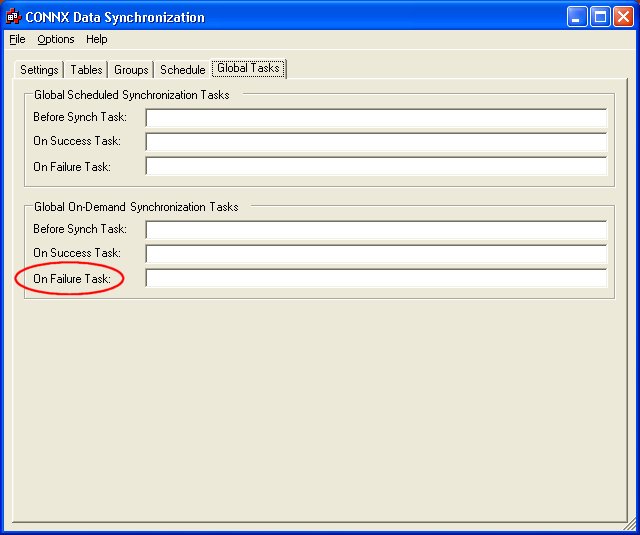Click the Scheduled On Success Task label
Viewport: 640px width, 535px height.
(77, 141)
